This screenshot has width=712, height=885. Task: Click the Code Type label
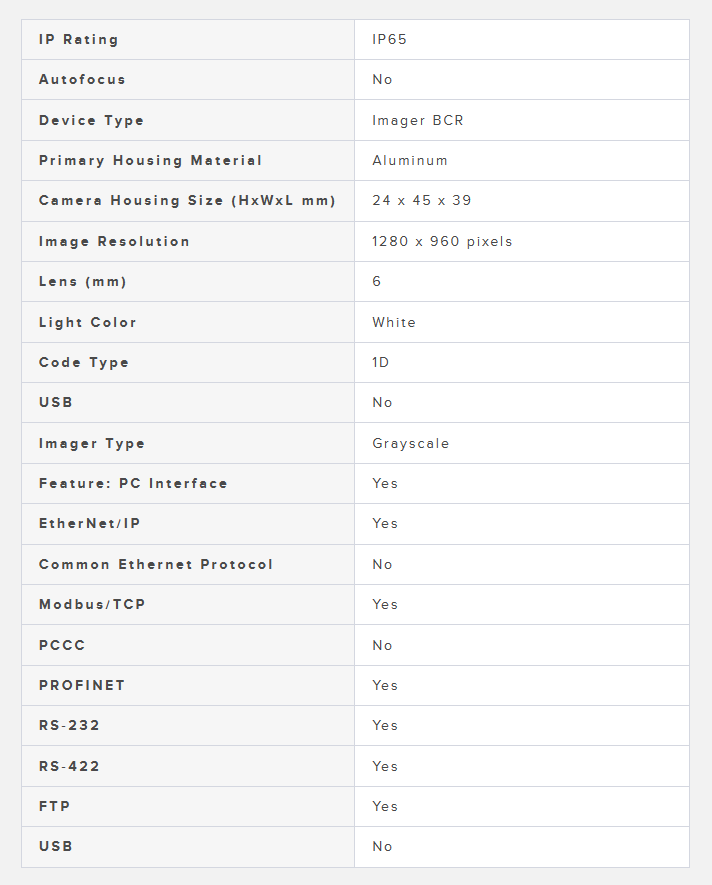click(x=83, y=363)
